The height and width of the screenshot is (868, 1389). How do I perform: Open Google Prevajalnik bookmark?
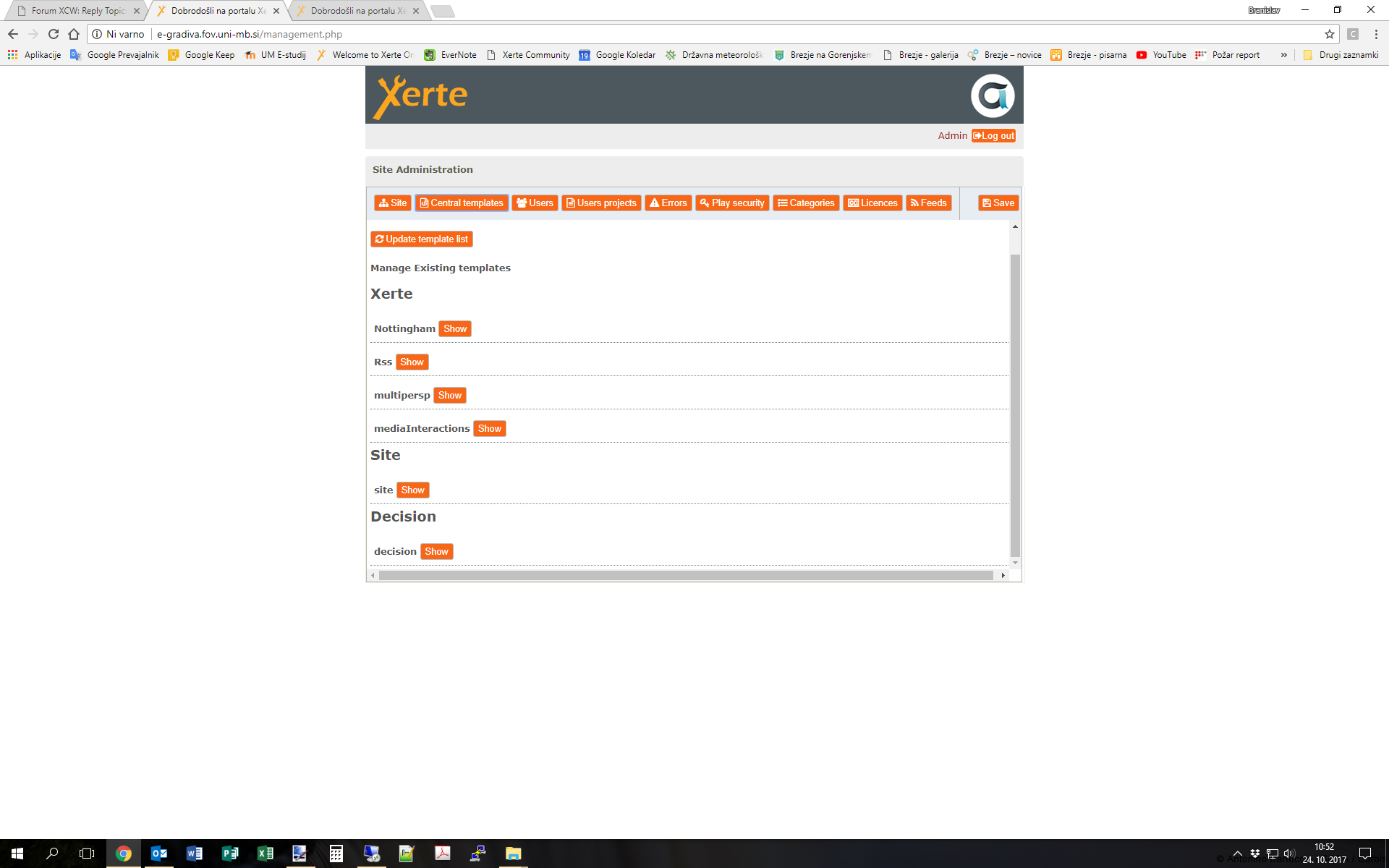pos(114,55)
